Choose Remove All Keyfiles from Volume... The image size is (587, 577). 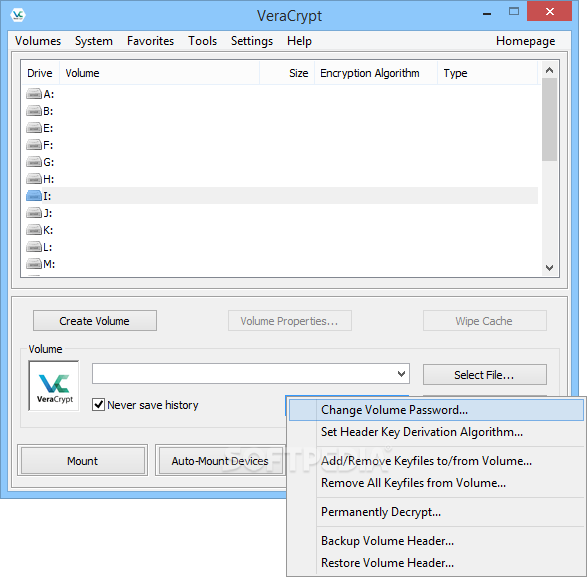tap(437, 483)
